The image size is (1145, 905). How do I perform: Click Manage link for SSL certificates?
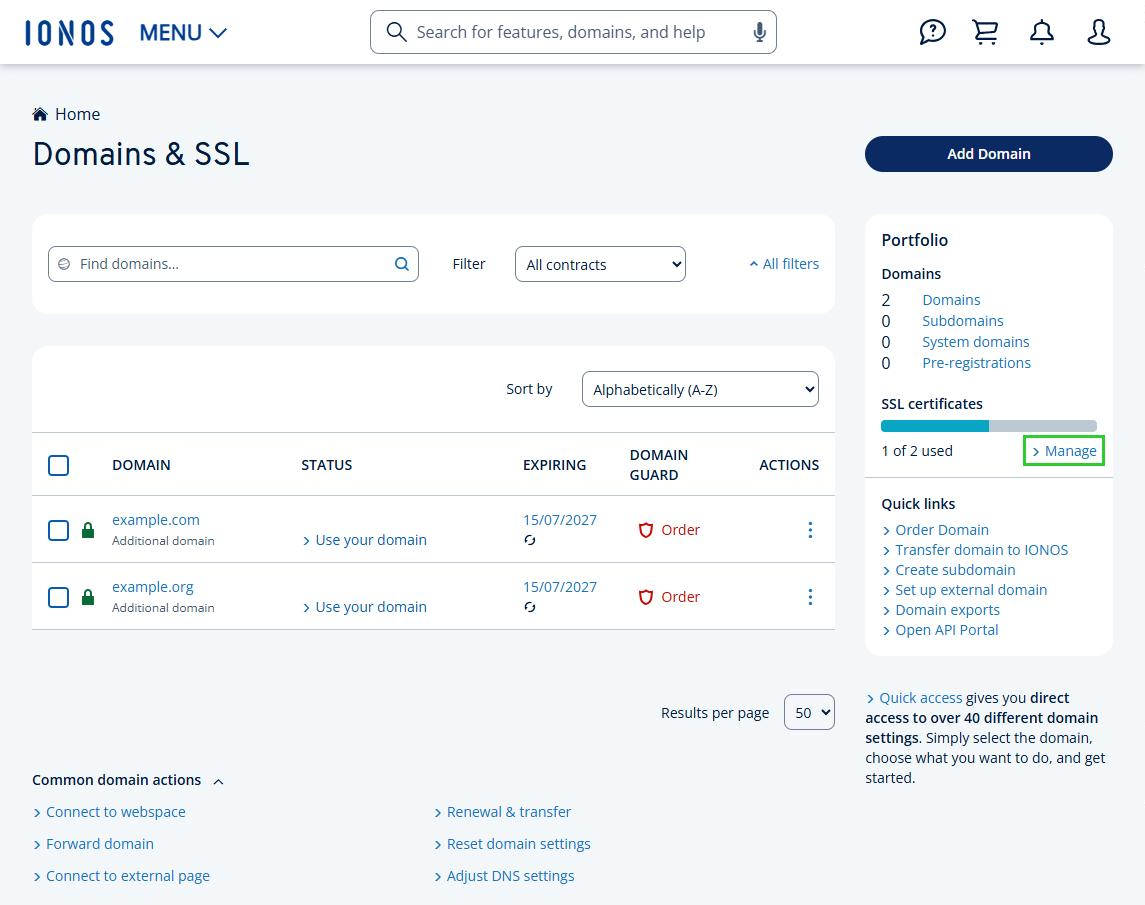pyautogui.click(x=1064, y=451)
